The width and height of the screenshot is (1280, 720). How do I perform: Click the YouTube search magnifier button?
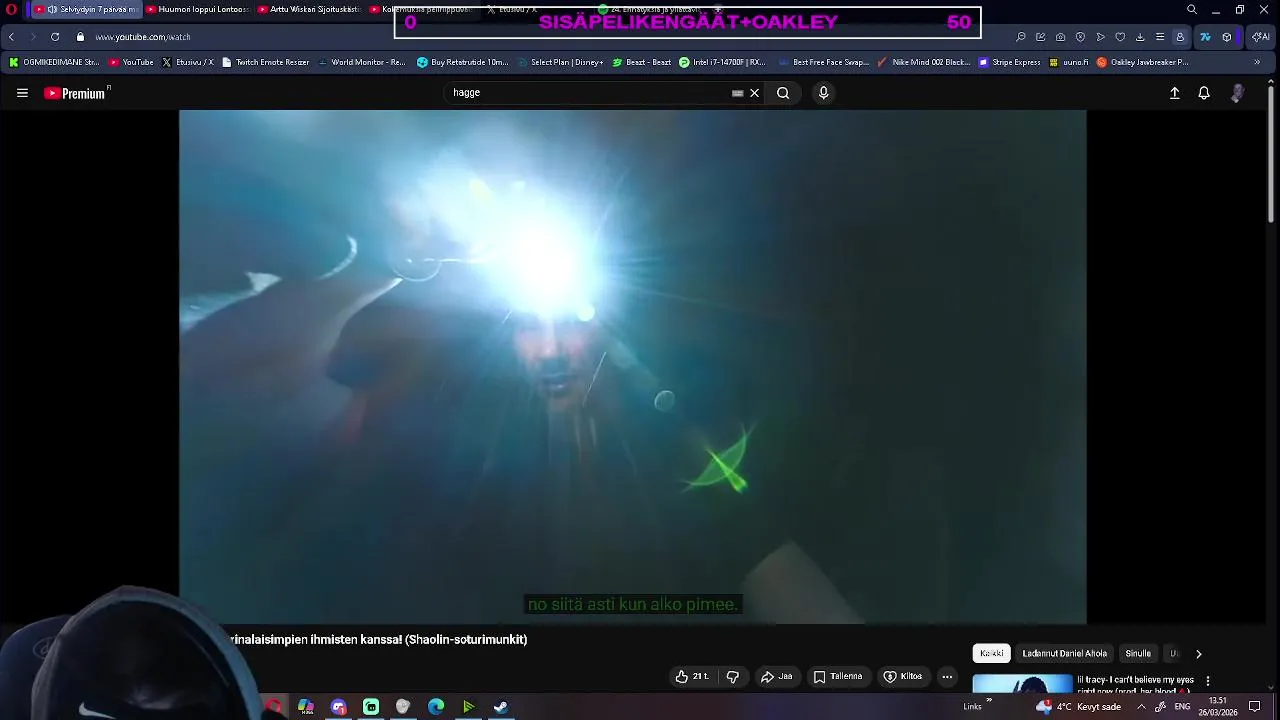click(783, 93)
